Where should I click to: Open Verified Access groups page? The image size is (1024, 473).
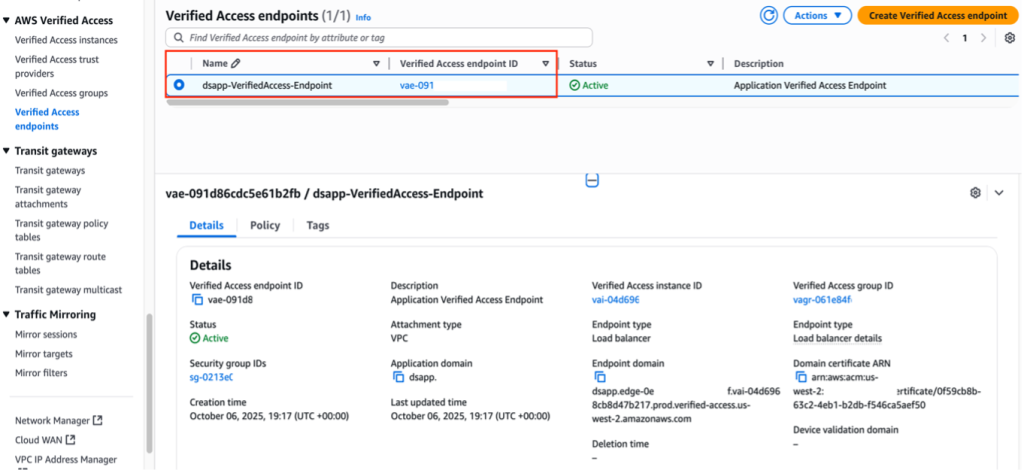click(x=61, y=93)
